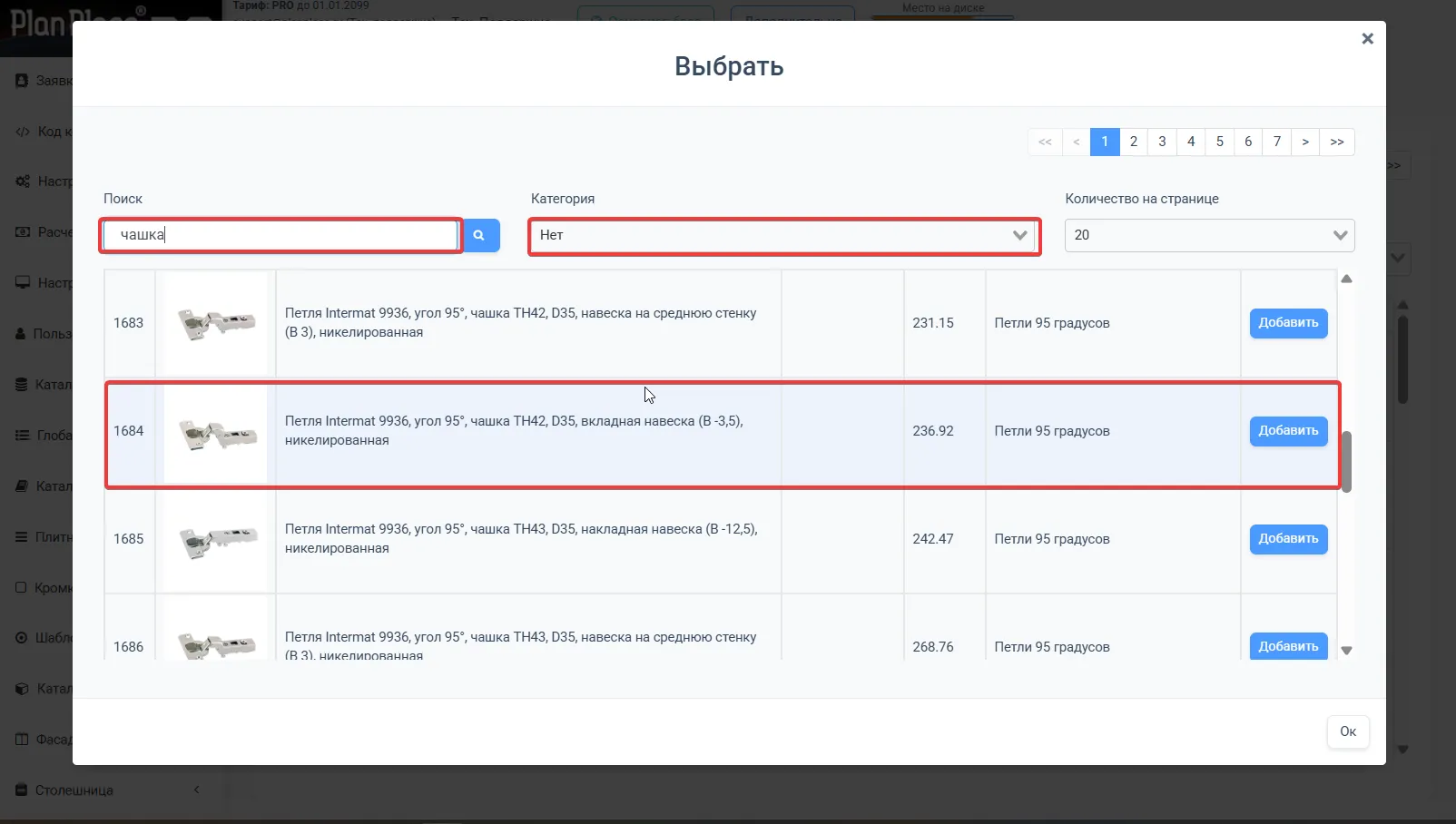Click the next page > arrow

(1305, 142)
